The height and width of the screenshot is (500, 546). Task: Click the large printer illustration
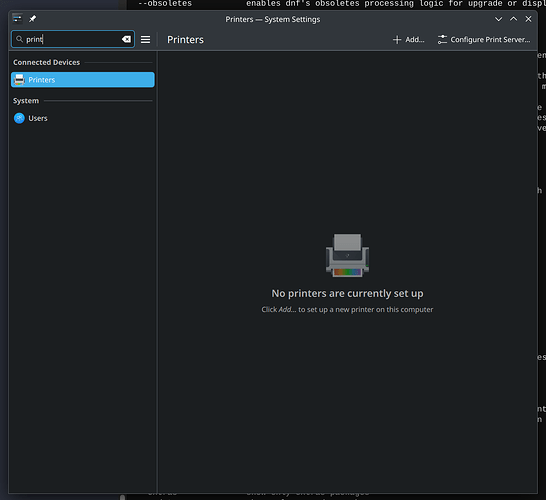click(347, 255)
